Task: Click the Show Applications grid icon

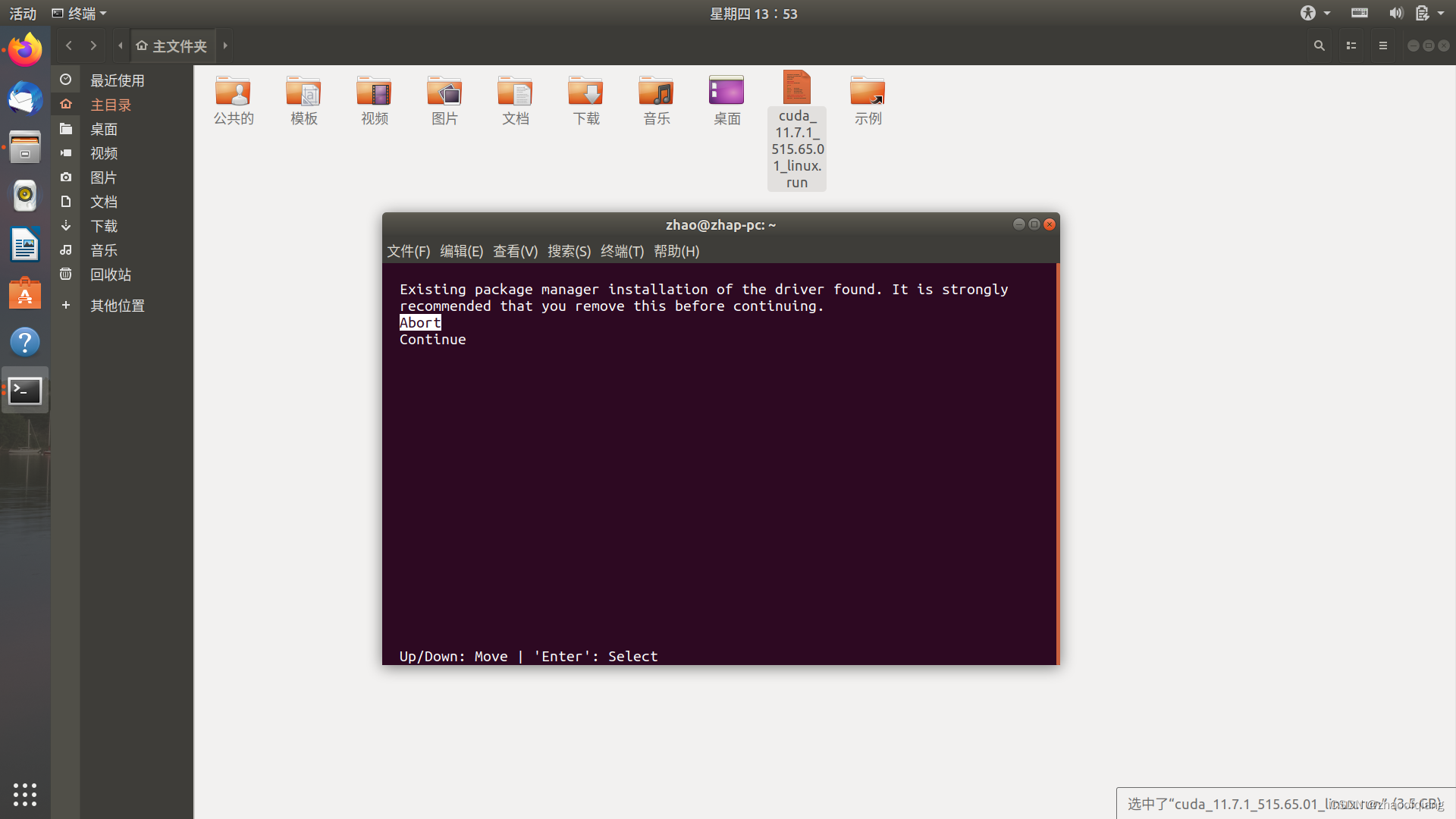Action: (x=25, y=795)
